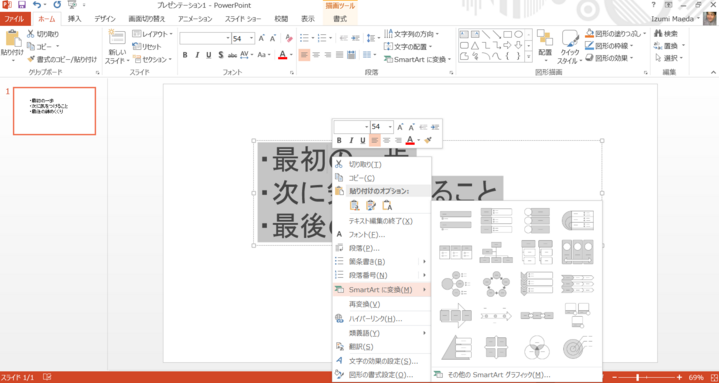This screenshot has width=719, height=383.
Task: Click Format Painter brush in mini toolbar
Action: [428, 140]
